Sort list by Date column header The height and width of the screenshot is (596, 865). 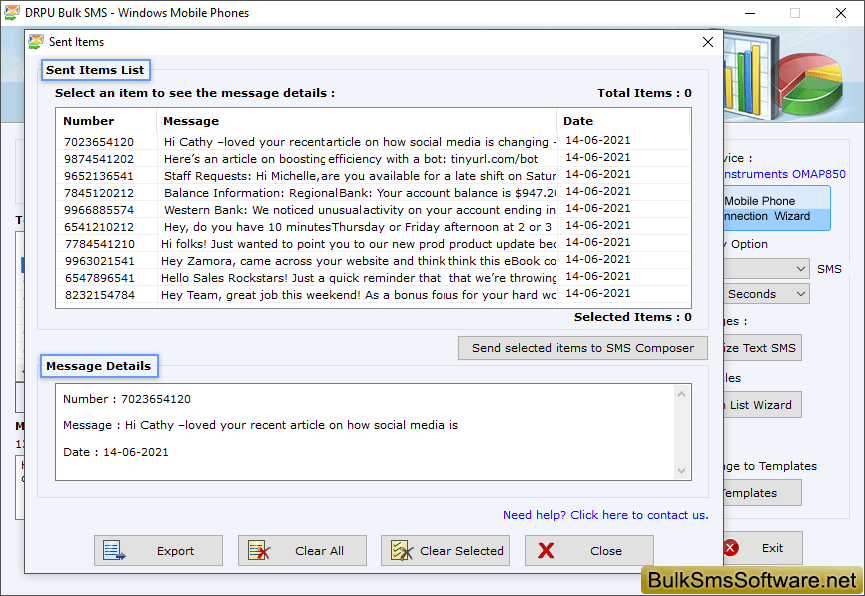click(623, 121)
